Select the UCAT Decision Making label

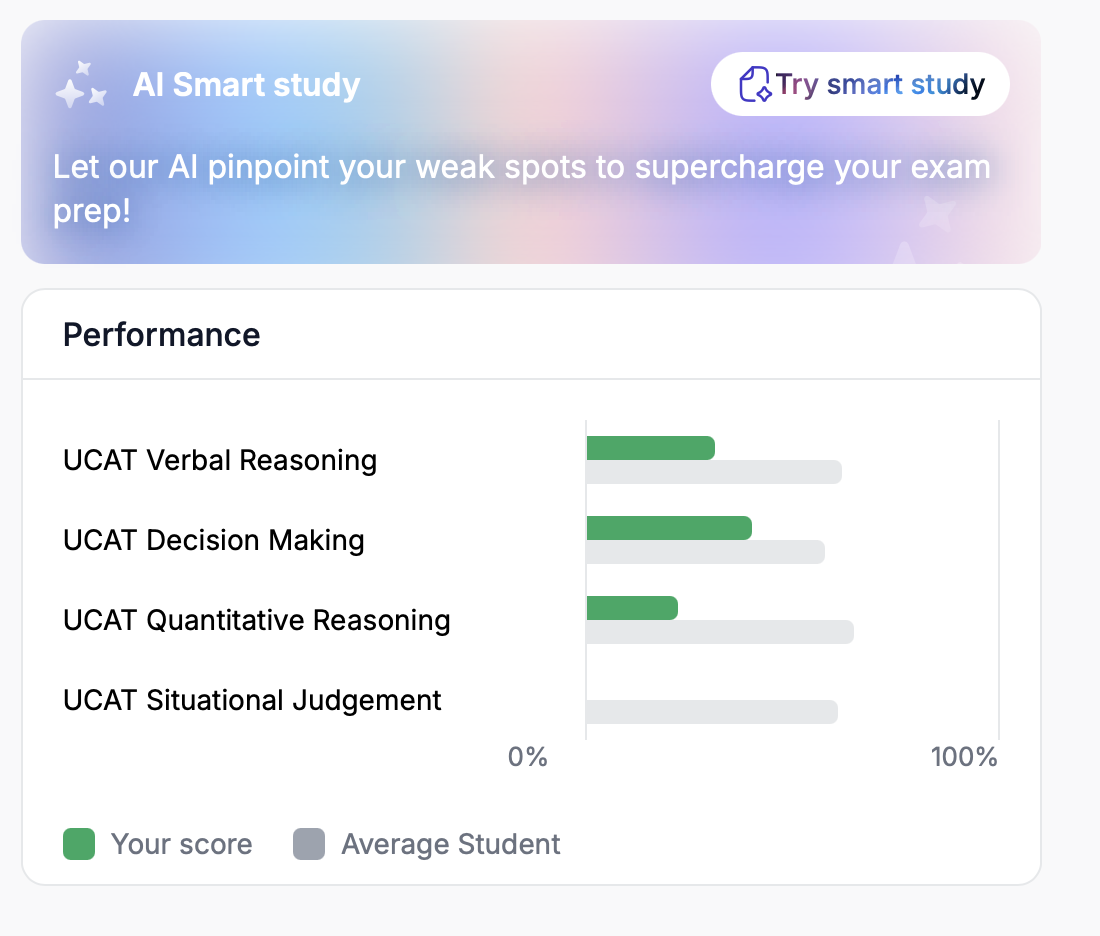214,540
